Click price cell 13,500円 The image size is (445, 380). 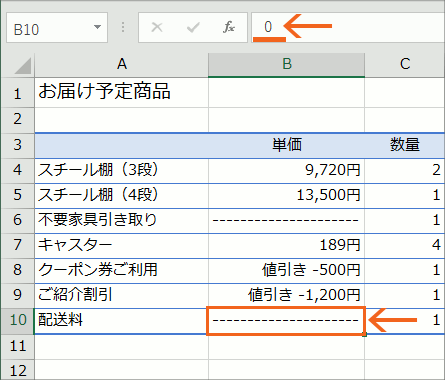coord(287,196)
